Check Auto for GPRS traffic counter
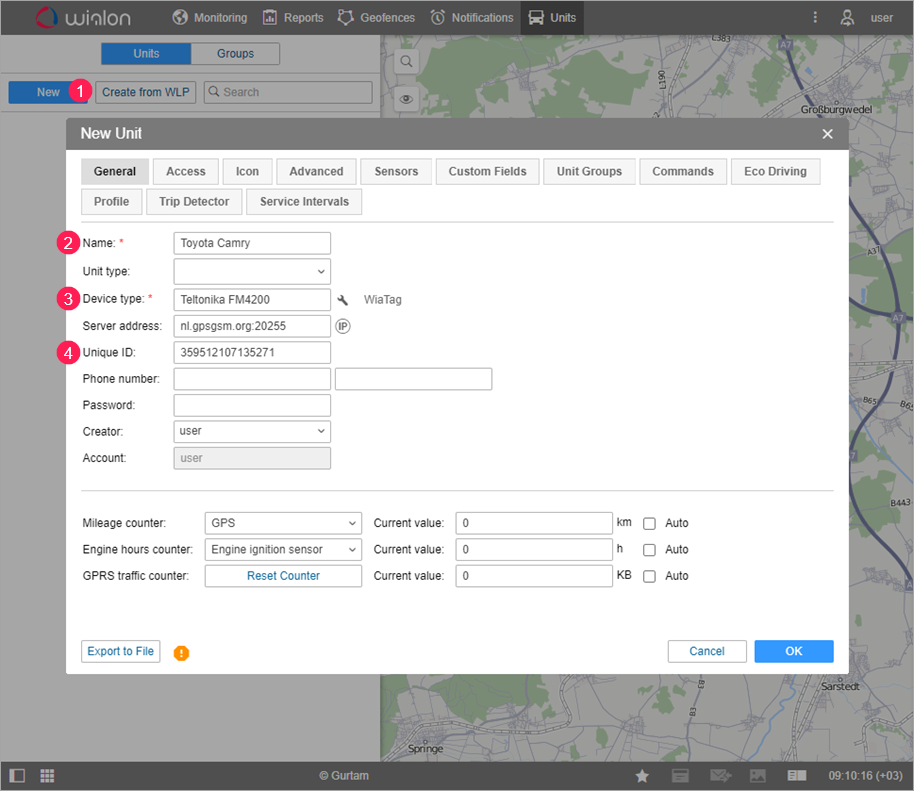The image size is (914, 791). (x=649, y=576)
